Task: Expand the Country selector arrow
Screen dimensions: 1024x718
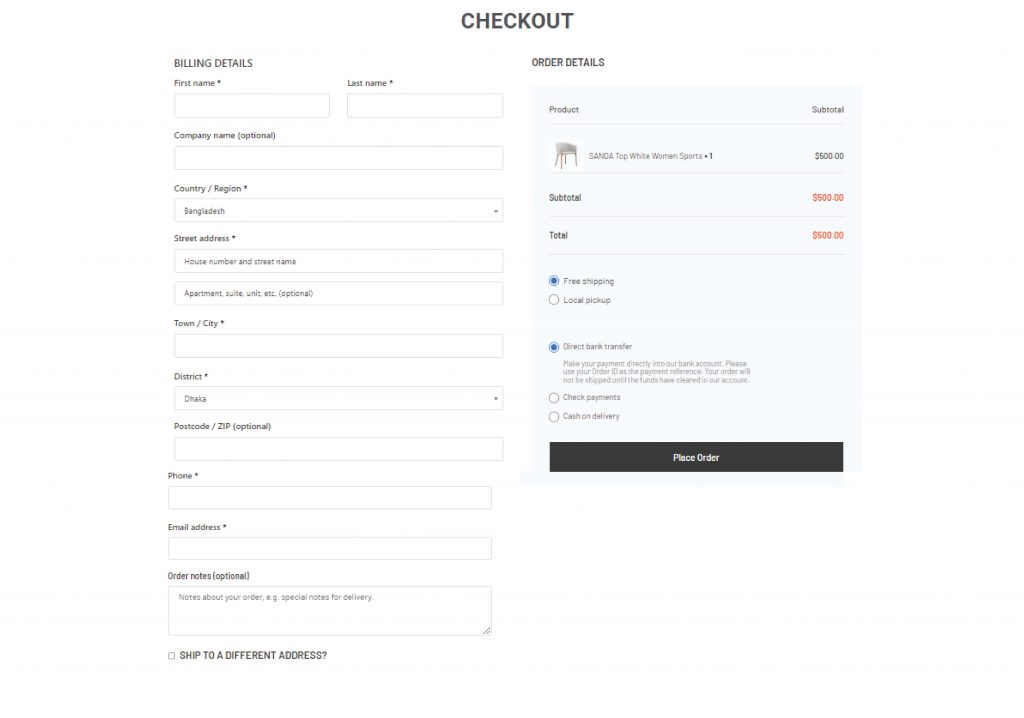Action: coord(494,210)
